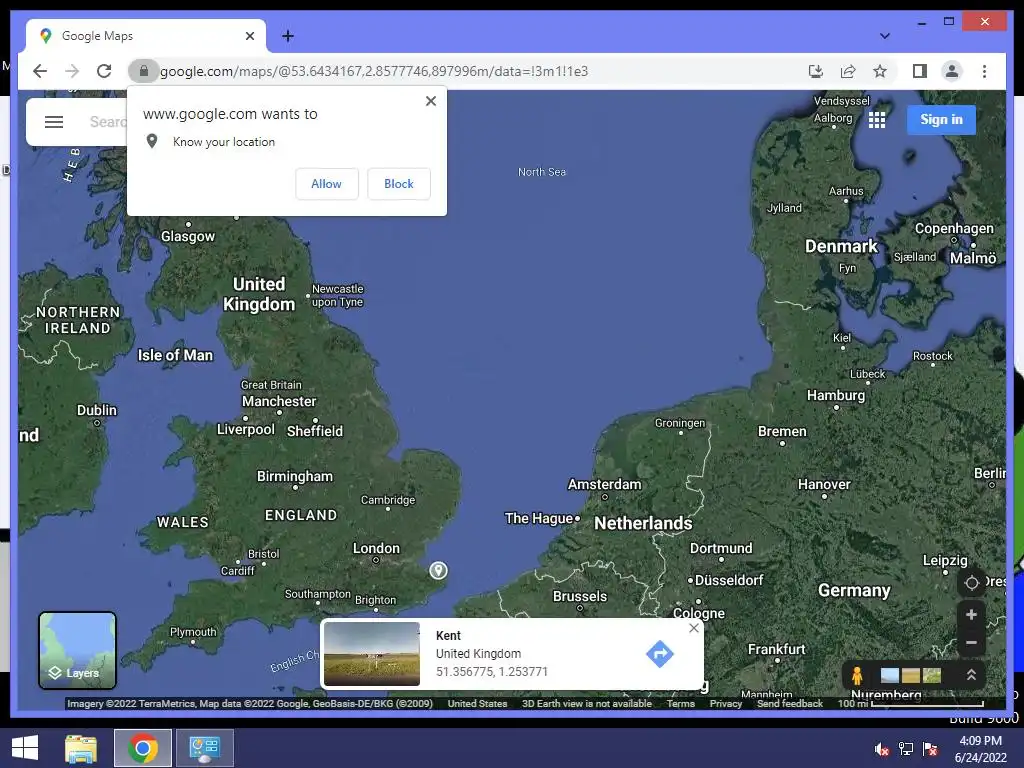1024x768 pixels.
Task: Click the Hamburg city label
Action: click(x=836, y=396)
